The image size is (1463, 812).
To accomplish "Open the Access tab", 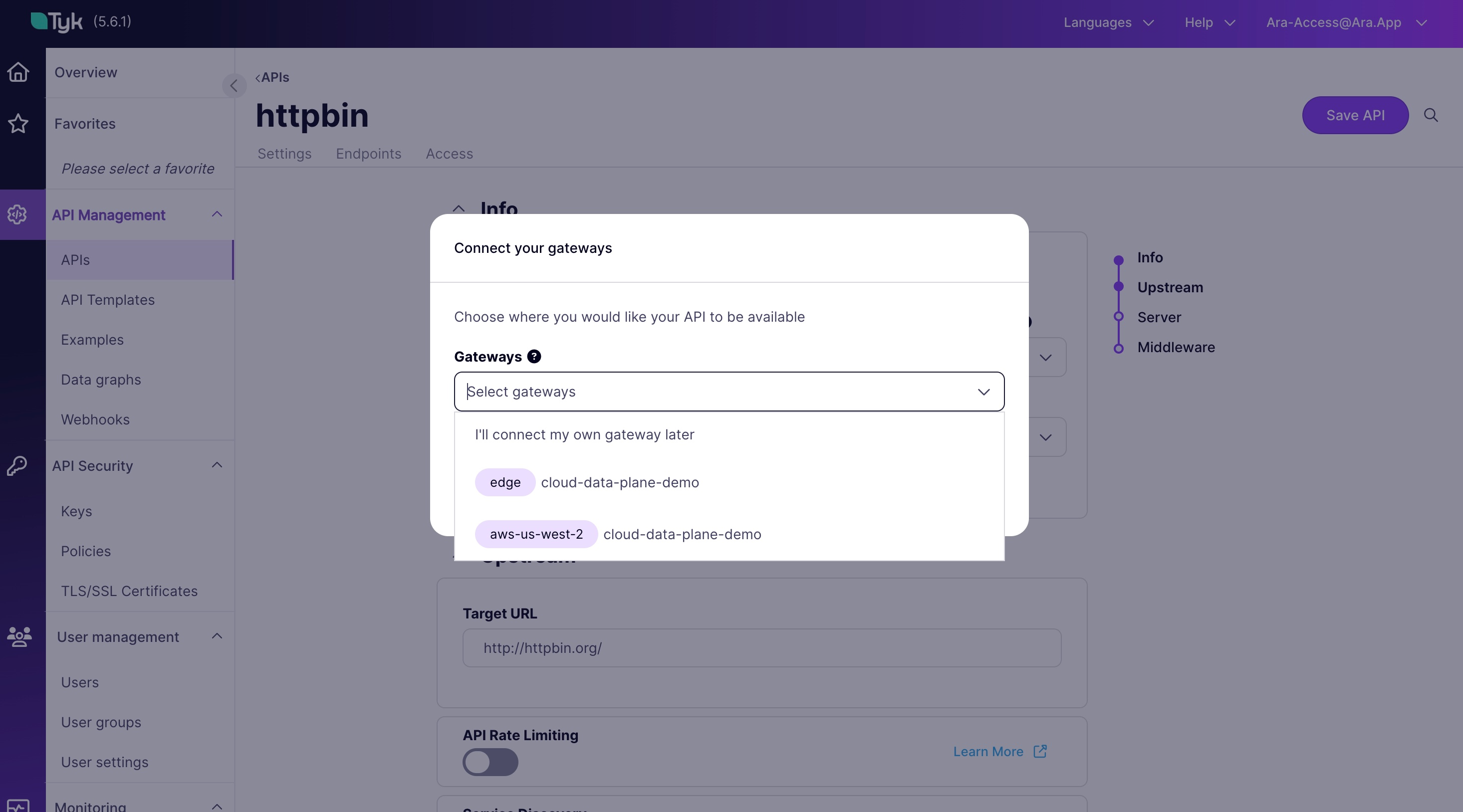I will click(x=449, y=154).
